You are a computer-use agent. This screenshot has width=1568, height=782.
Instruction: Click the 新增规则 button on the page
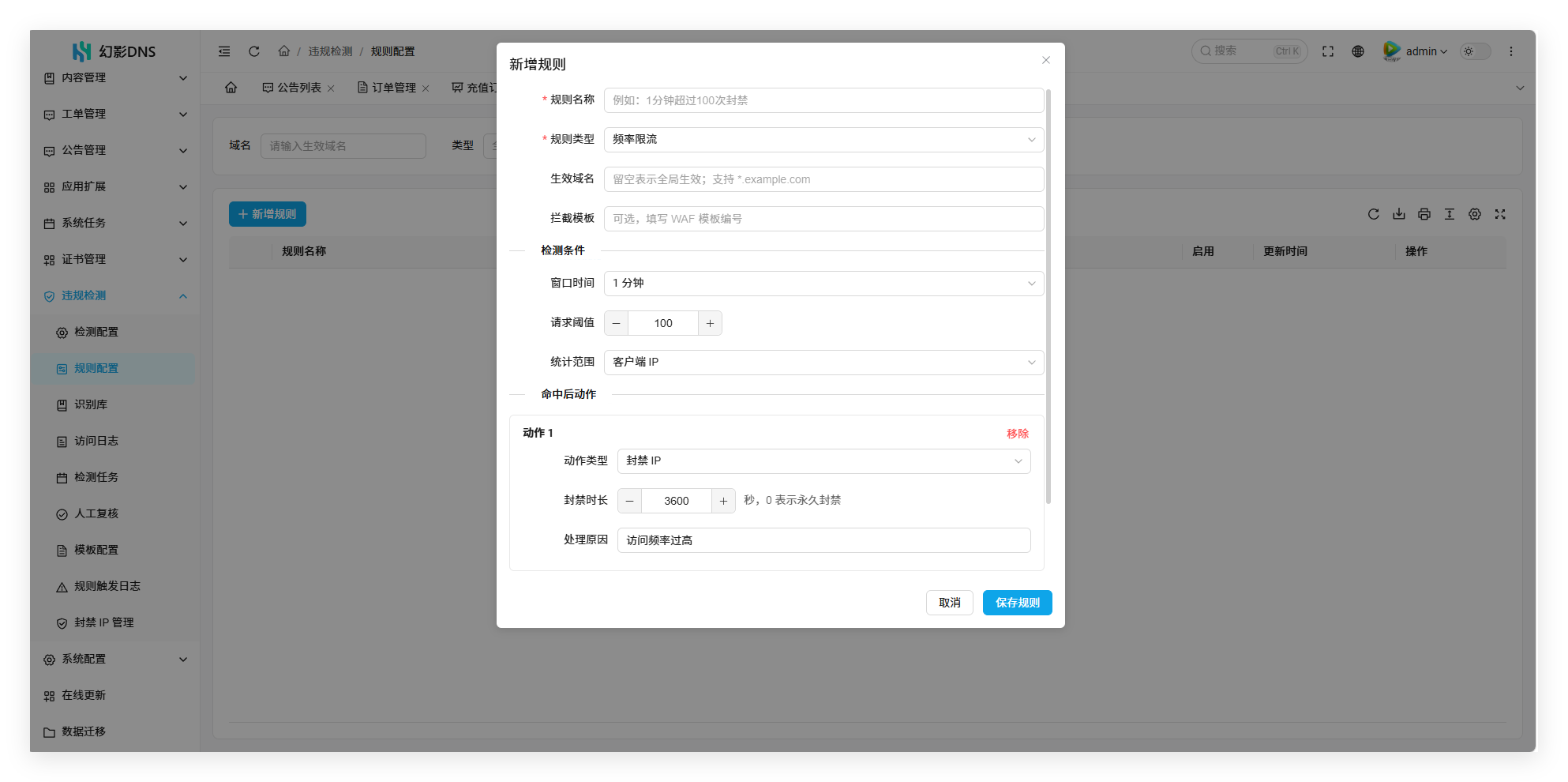[268, 214]
